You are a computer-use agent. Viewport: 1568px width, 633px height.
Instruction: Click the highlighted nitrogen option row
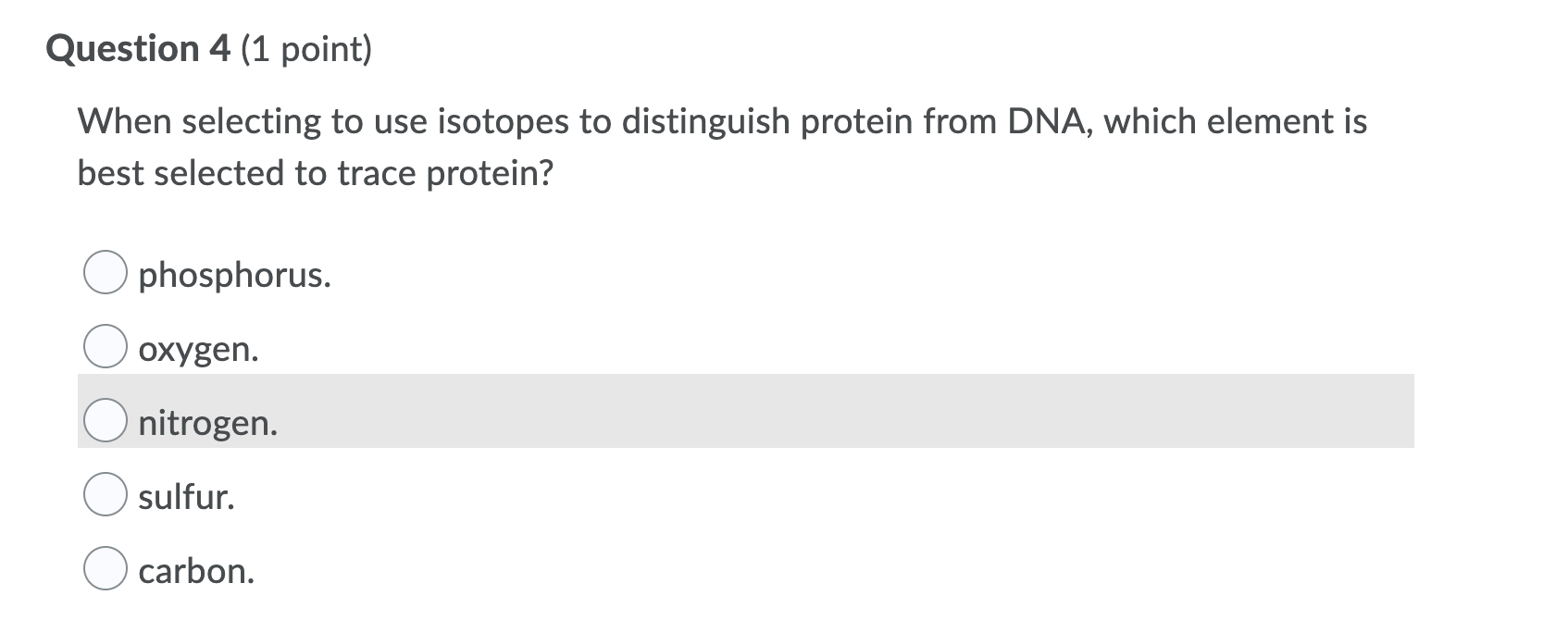(x=745, y=411)
